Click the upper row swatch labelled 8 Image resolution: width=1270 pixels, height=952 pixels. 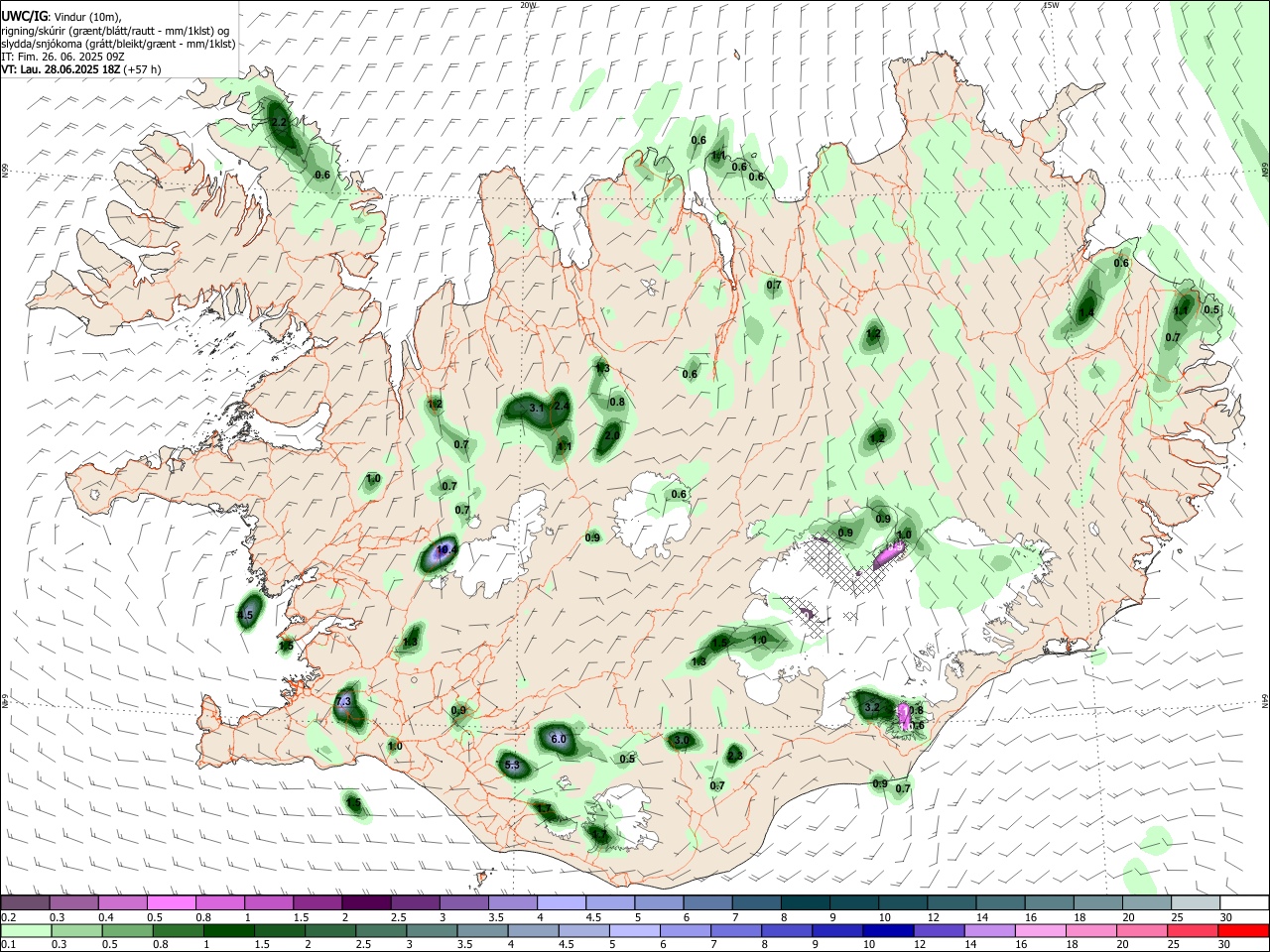pos(806,903)
